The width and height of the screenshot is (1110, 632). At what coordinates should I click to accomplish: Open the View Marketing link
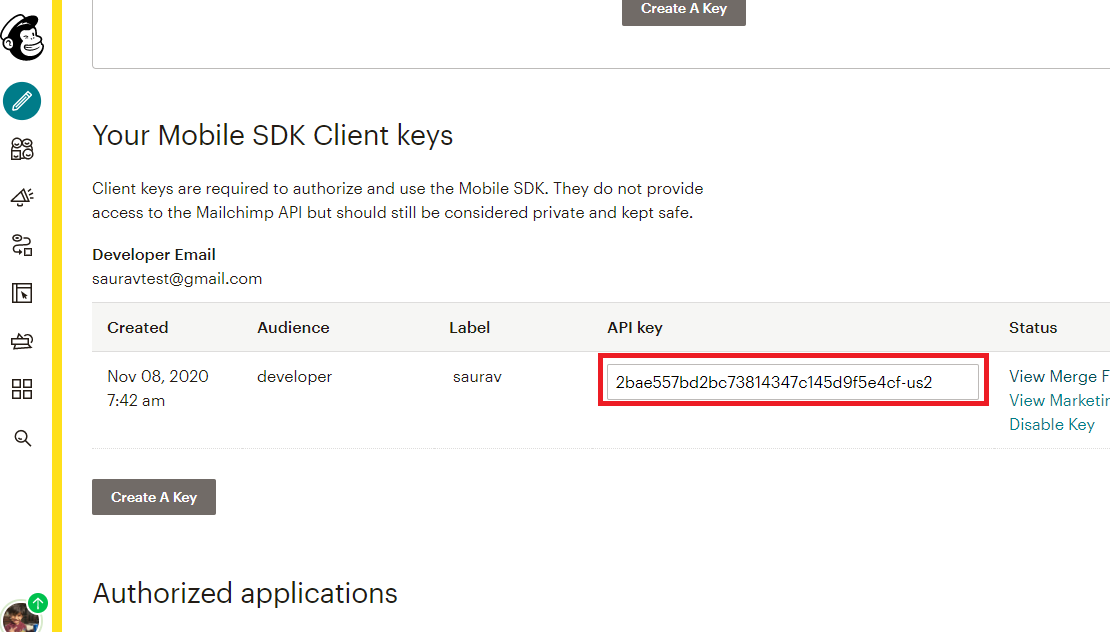tap(1059, 401)
